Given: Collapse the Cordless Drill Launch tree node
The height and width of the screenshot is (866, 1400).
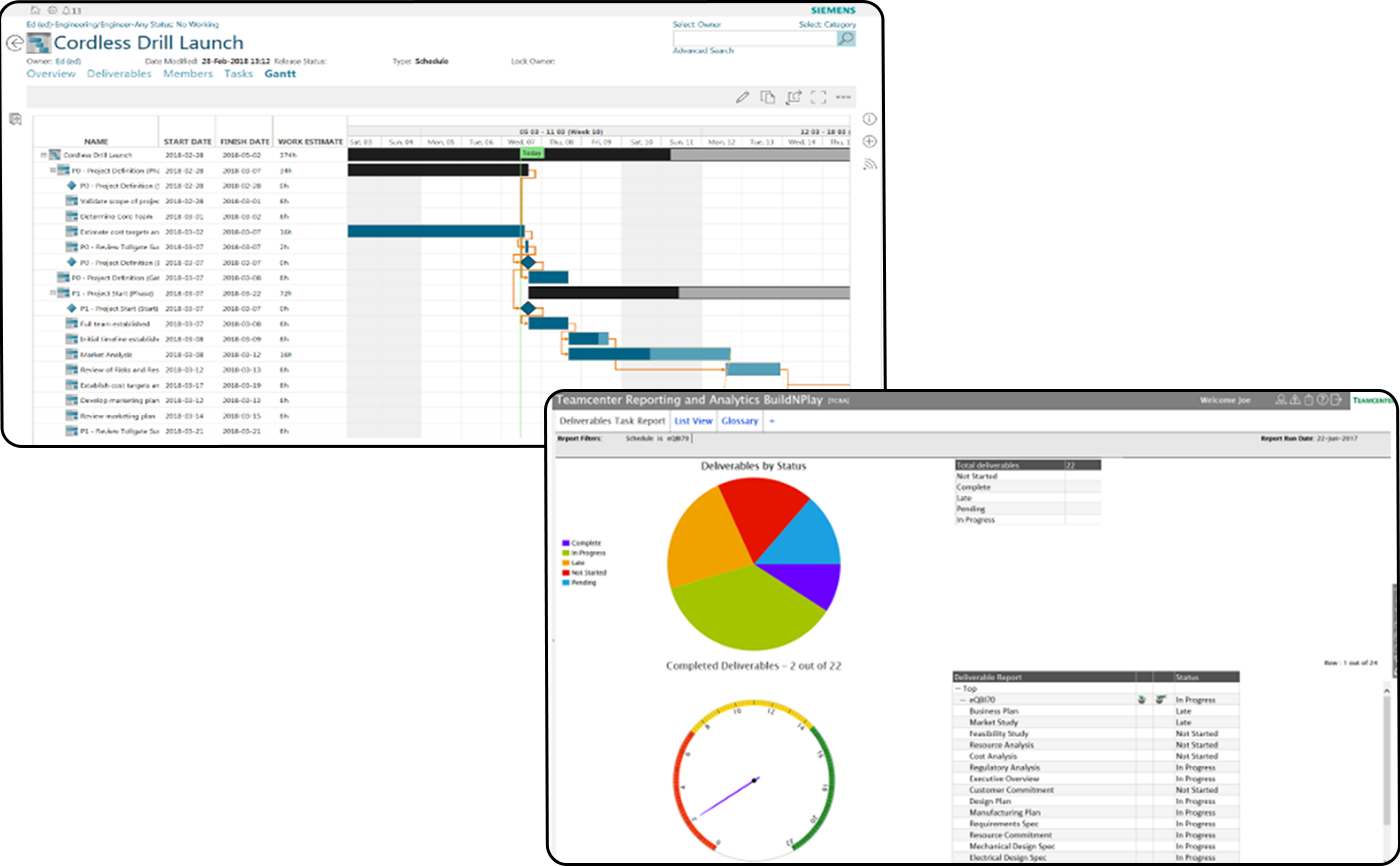Looking at the screenshot, I should [43, 155].
